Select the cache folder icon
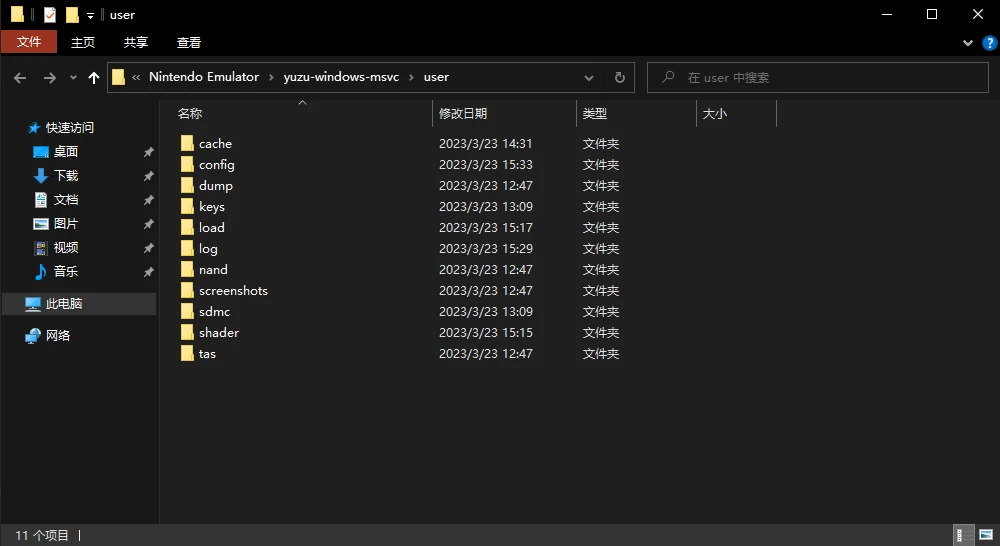Viewport: 1000px width, 546px height. [x=187, y=144]
